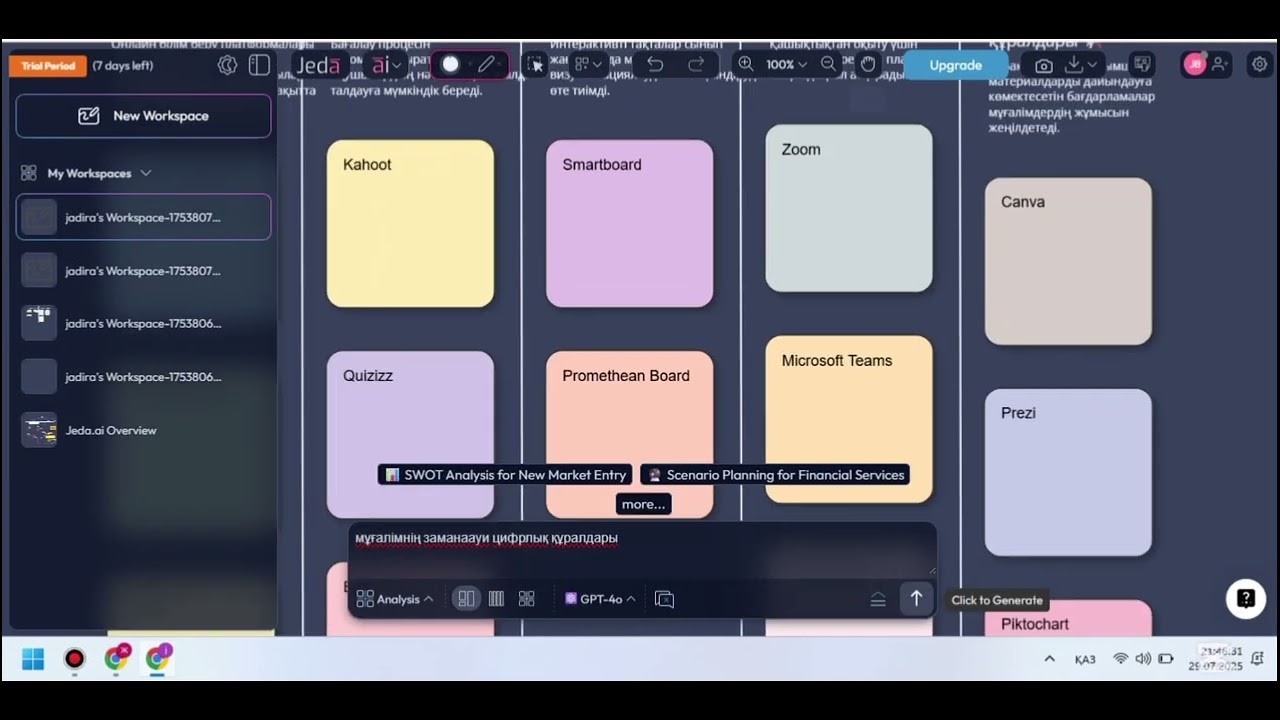Open the settings gear
Screen dimensions: 1280x720
coord(1260,65)
